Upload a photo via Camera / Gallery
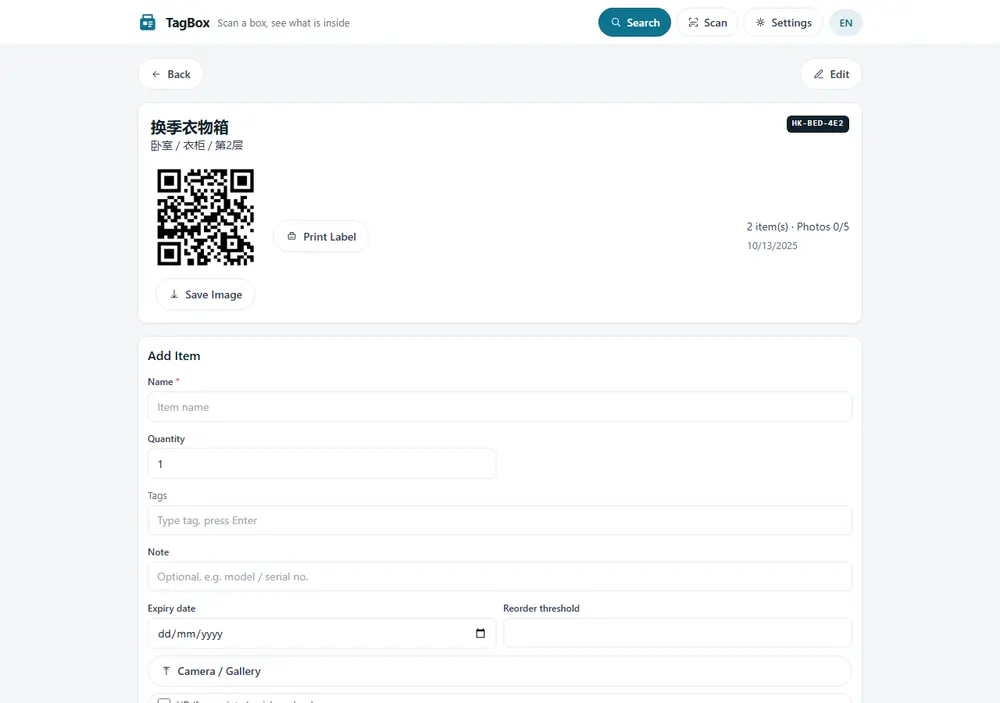 499,671
